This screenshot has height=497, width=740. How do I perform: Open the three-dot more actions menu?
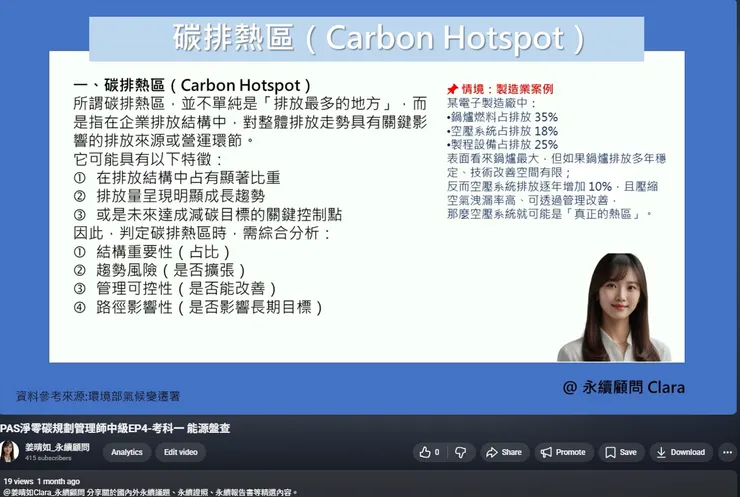click(x=727, y=452)
